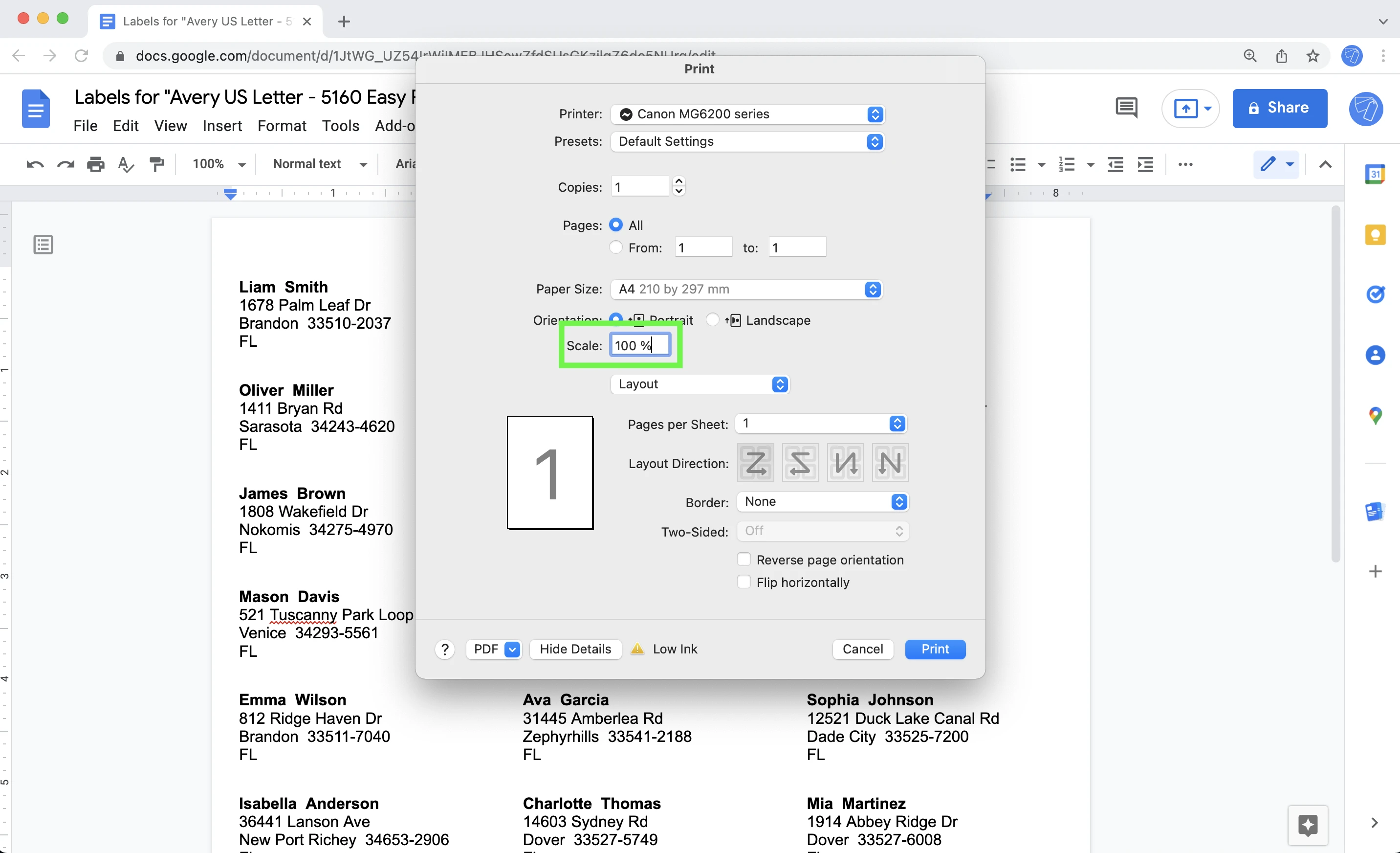
Task: Expand the Pages per Sheet dropdown
Action: (x=898, y=423)
